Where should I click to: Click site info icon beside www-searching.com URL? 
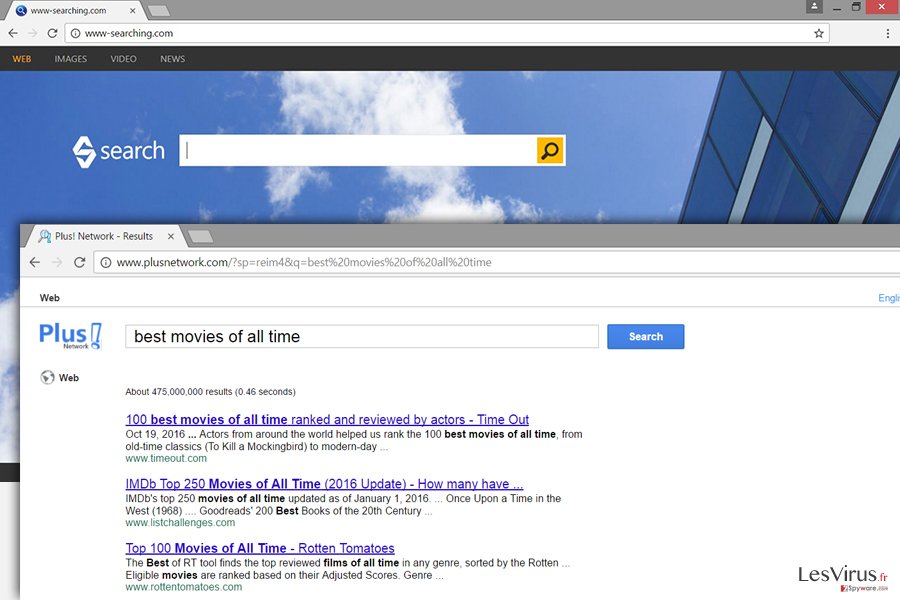(x=75, y=33)
